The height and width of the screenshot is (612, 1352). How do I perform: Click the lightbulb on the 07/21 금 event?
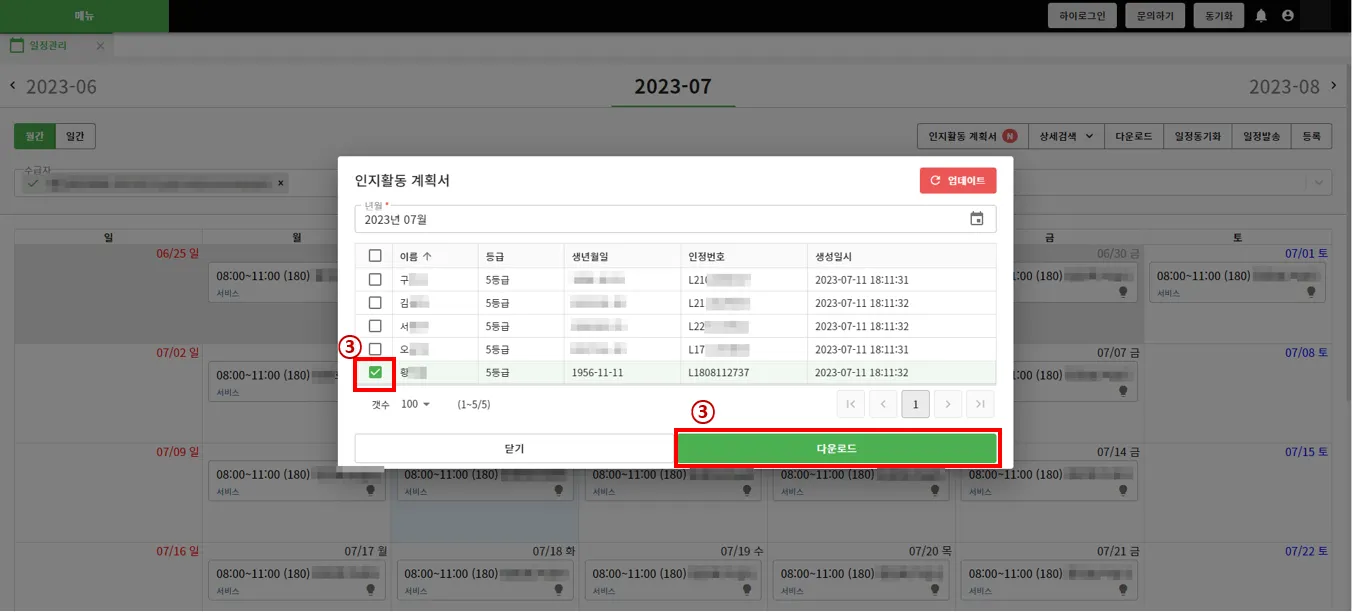pyautogui.click(x=1122, y=590)
